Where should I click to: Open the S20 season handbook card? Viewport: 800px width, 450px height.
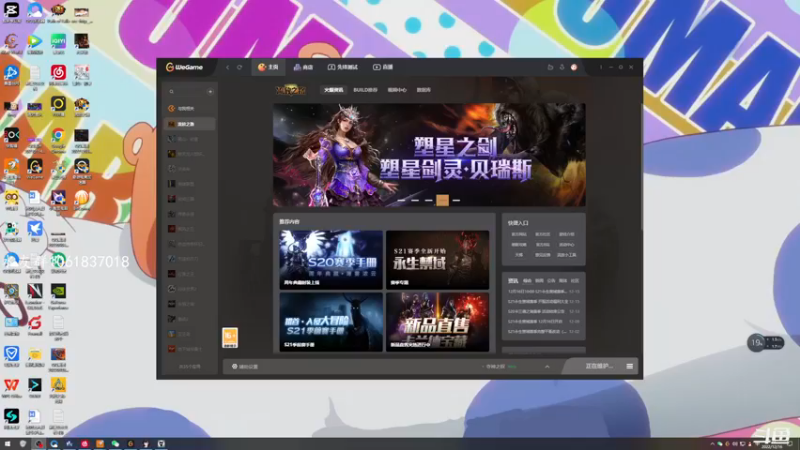[x=331, y=259]
